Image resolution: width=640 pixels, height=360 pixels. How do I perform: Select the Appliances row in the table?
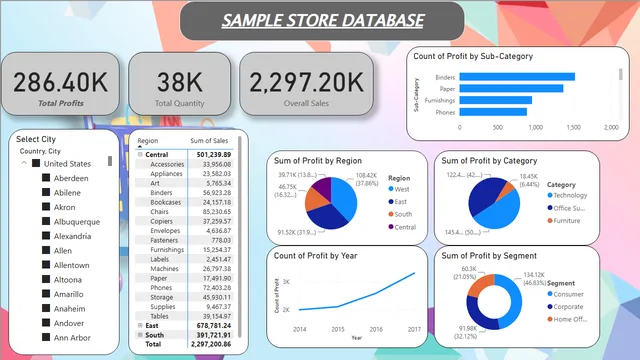click(184, 173)
